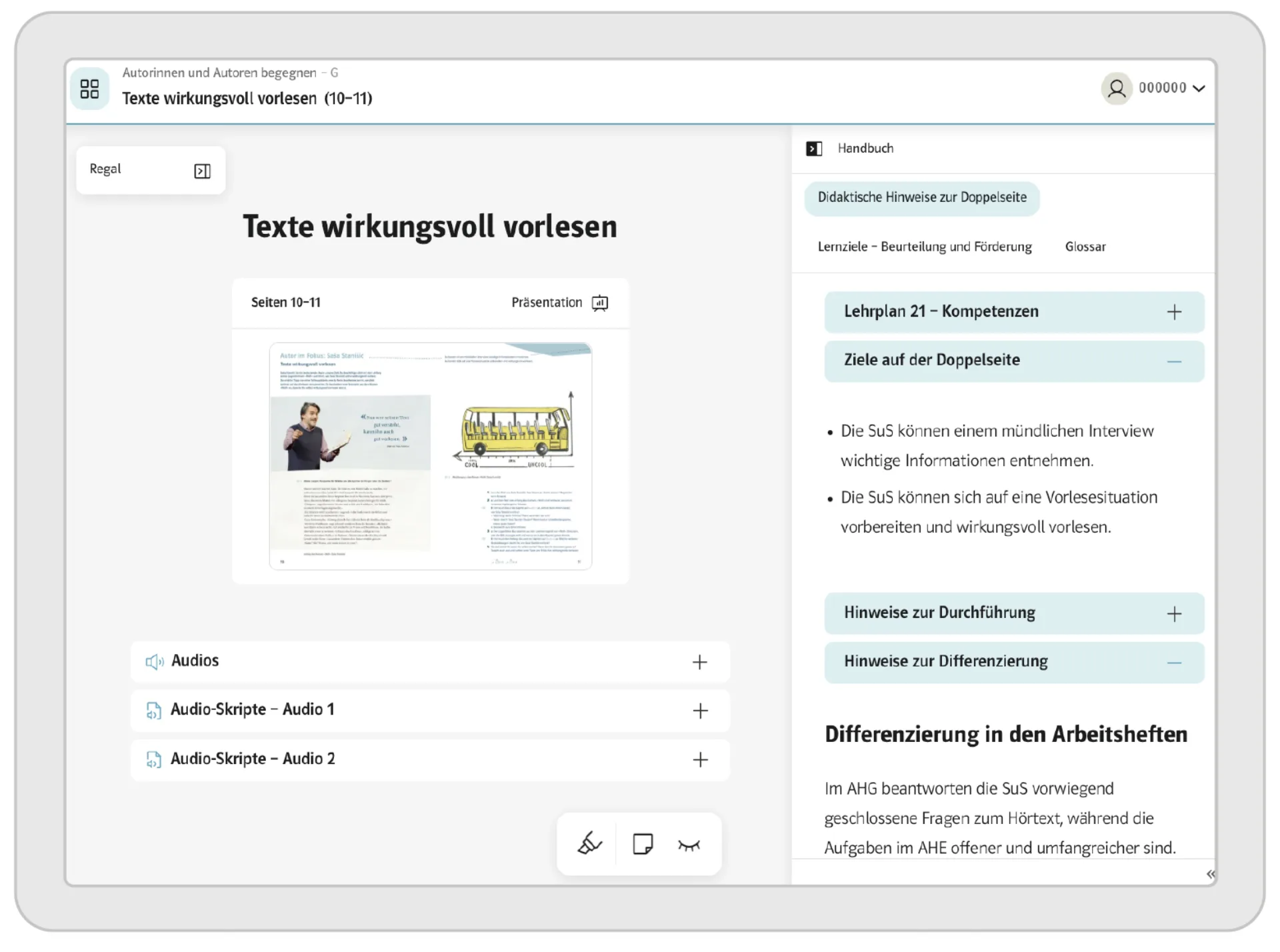Collapse the Handbuch sidebar icon
Screen dimensions: 1280x952
point(814,149)
